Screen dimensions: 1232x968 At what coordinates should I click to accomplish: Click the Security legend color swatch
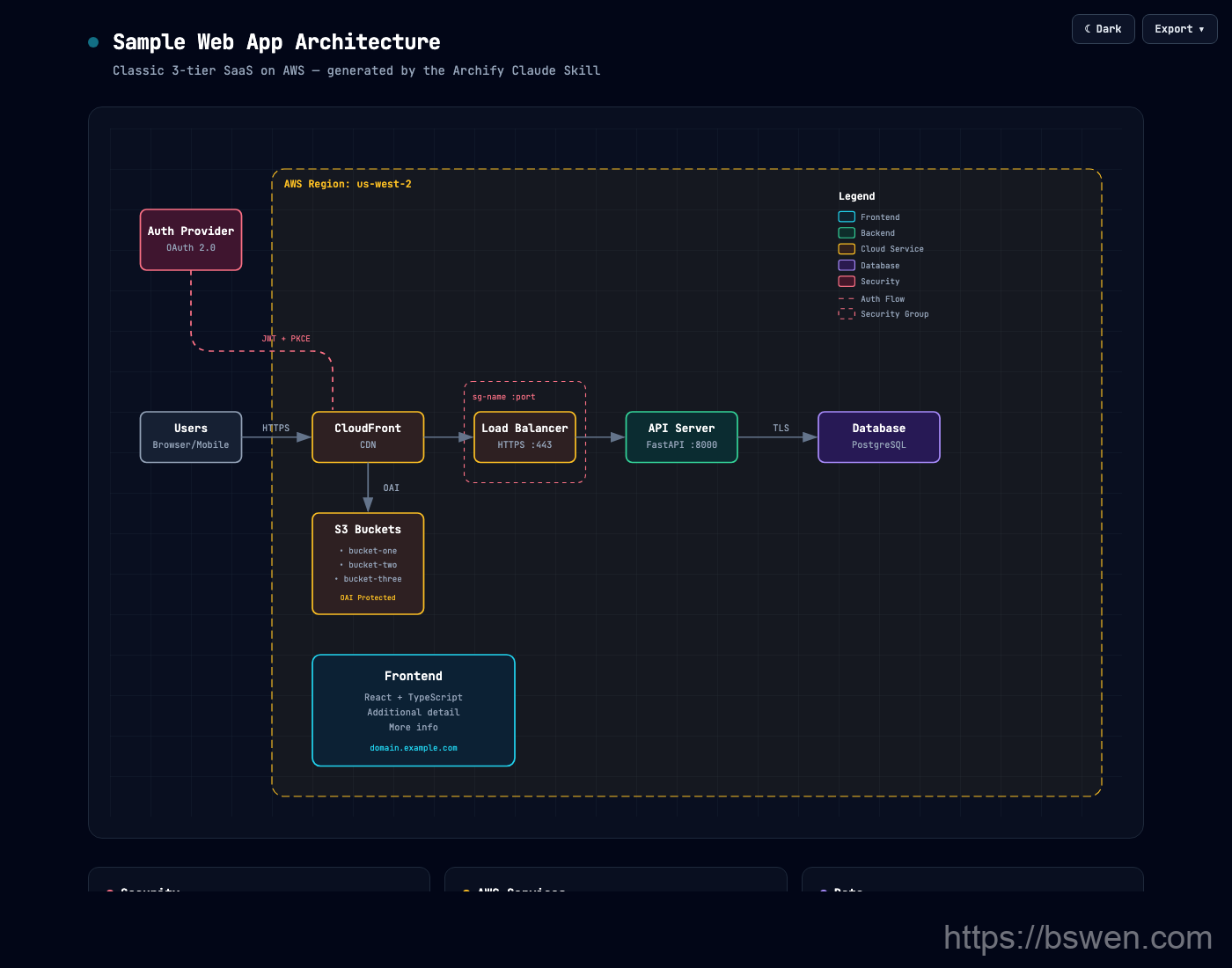[x=847, y=282]
